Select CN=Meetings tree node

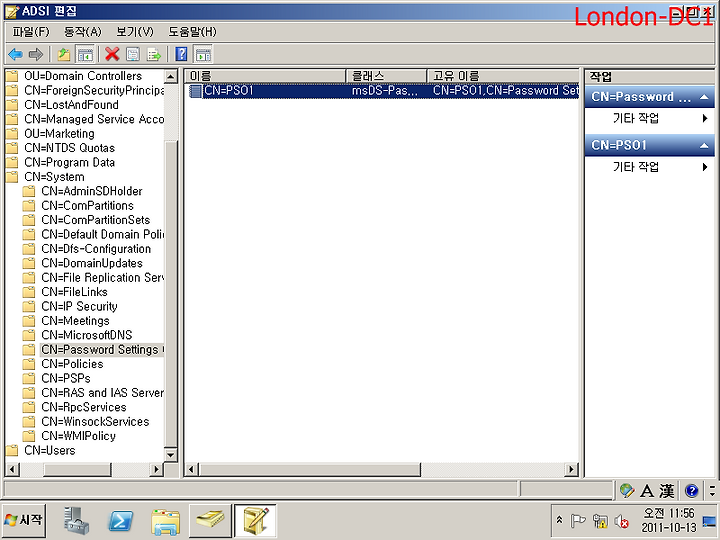click(x=75, y=321)
